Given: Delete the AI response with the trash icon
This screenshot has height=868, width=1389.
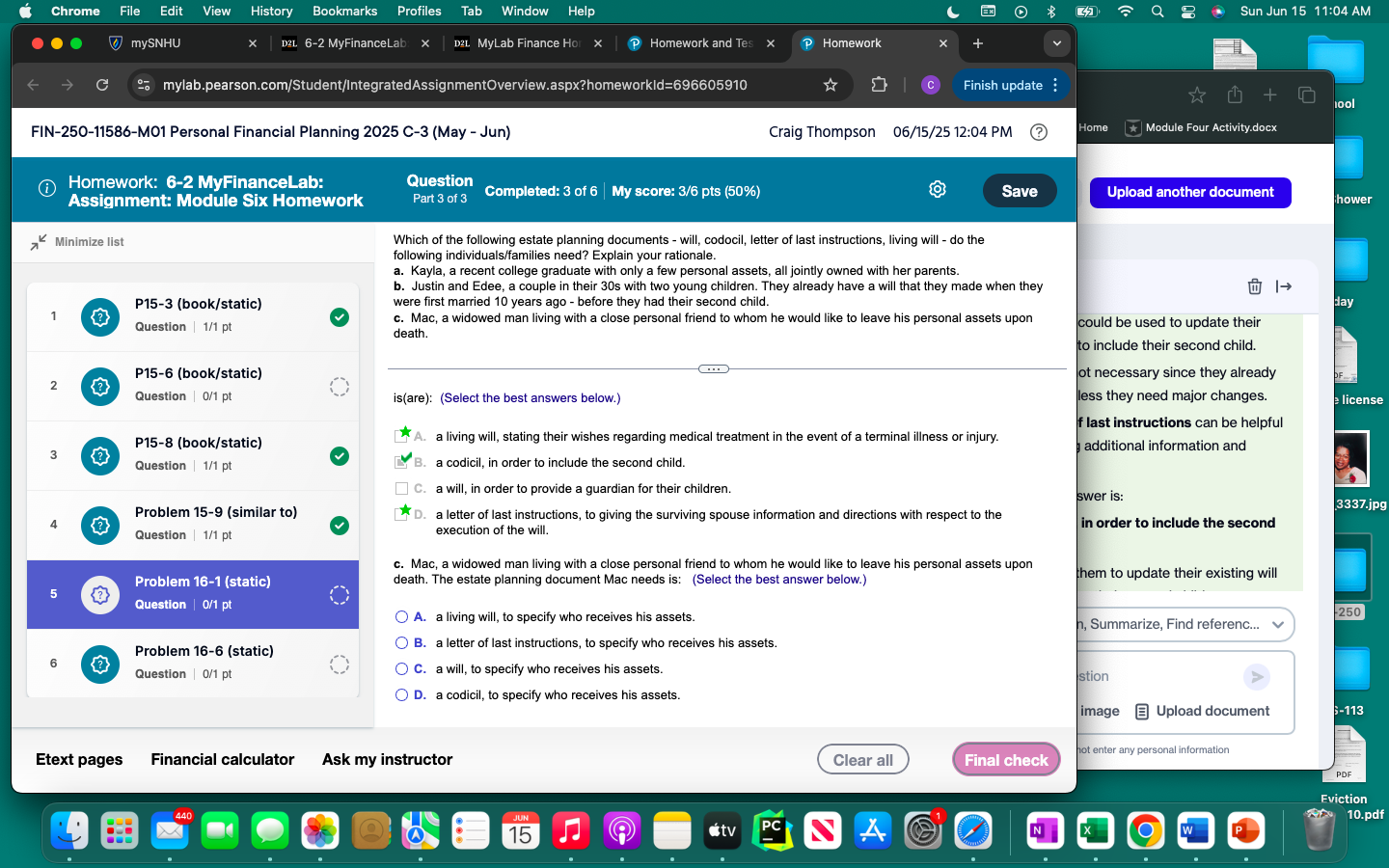Looking at the screenshot, I should pyautogui.click(x=1254, y=286).
